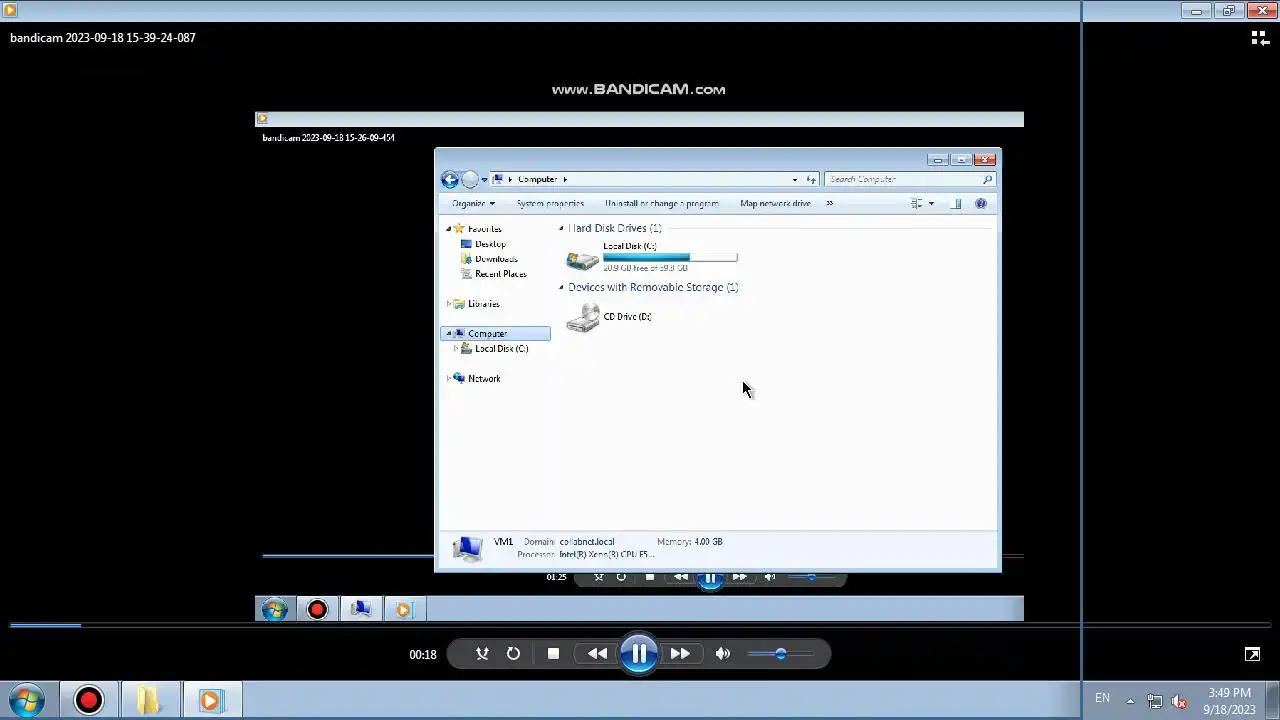Open the view options dropdown arrow
The width and height of the screenshot is (1280, 720).
coord(931,203)
